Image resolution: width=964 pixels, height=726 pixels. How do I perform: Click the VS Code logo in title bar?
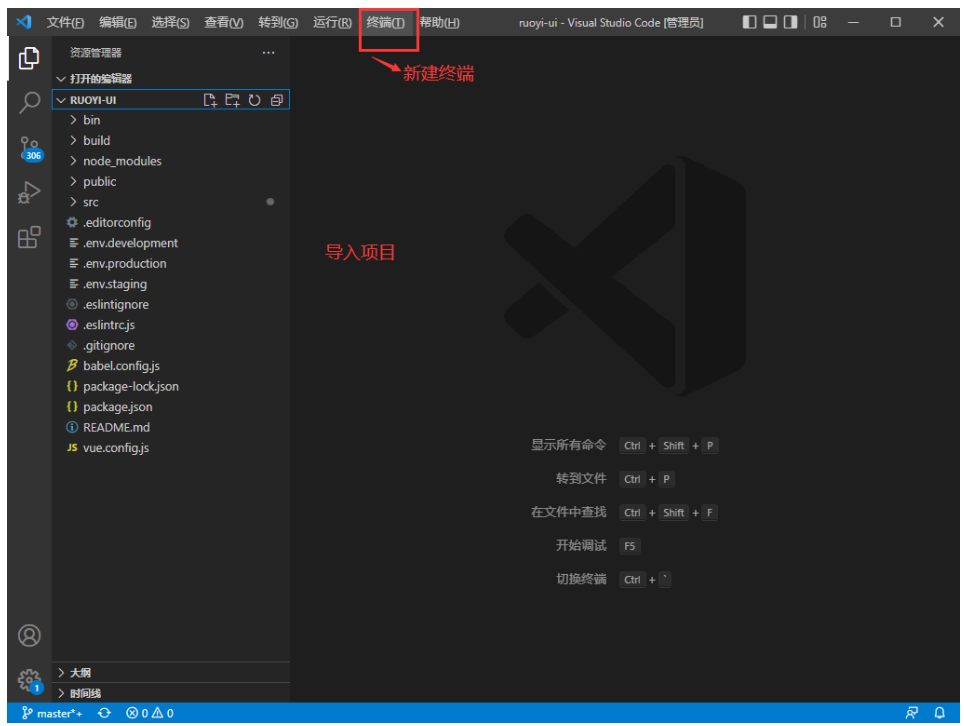(24, 23)
